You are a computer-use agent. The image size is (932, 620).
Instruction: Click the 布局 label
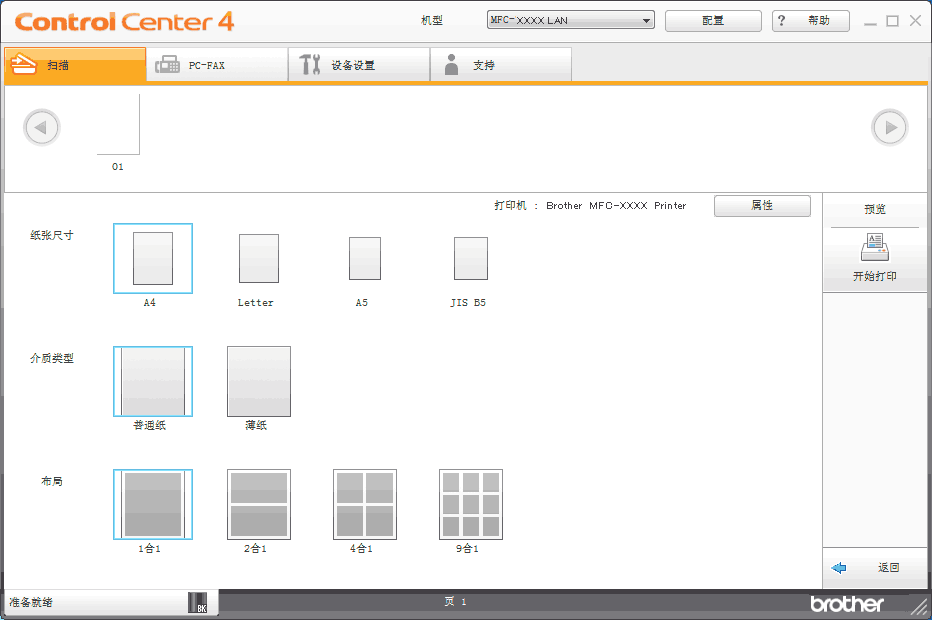point(52,481)
